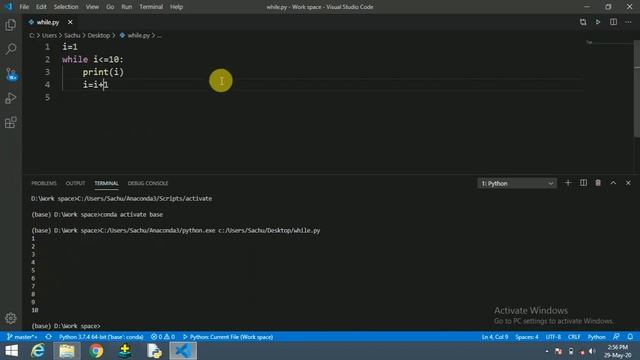Image resolution: width=640 pixels, height=360 pixels.
Task: Change language mode via Python status item
Action: [596, 337]
